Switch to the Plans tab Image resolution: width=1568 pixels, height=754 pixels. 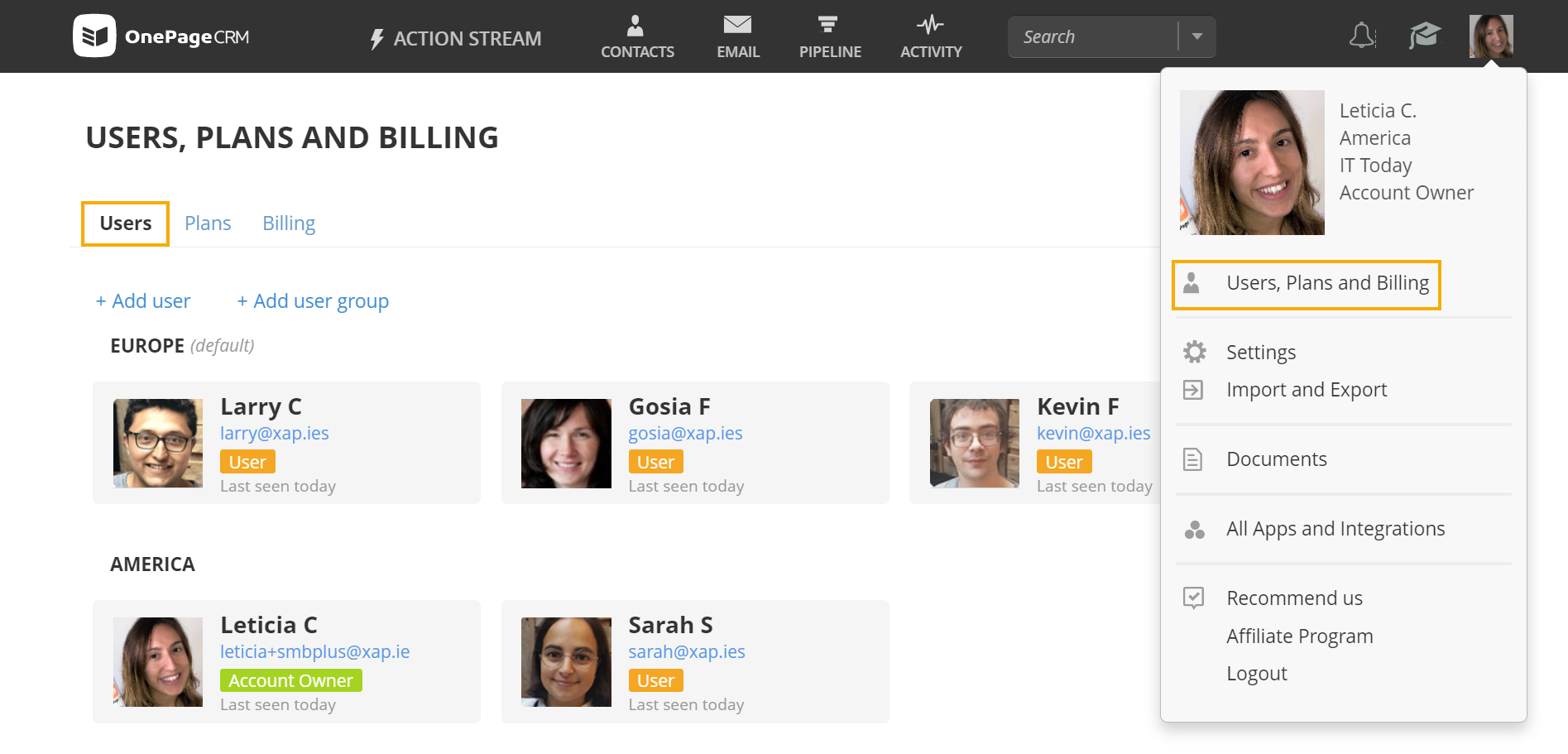(208, 223)
